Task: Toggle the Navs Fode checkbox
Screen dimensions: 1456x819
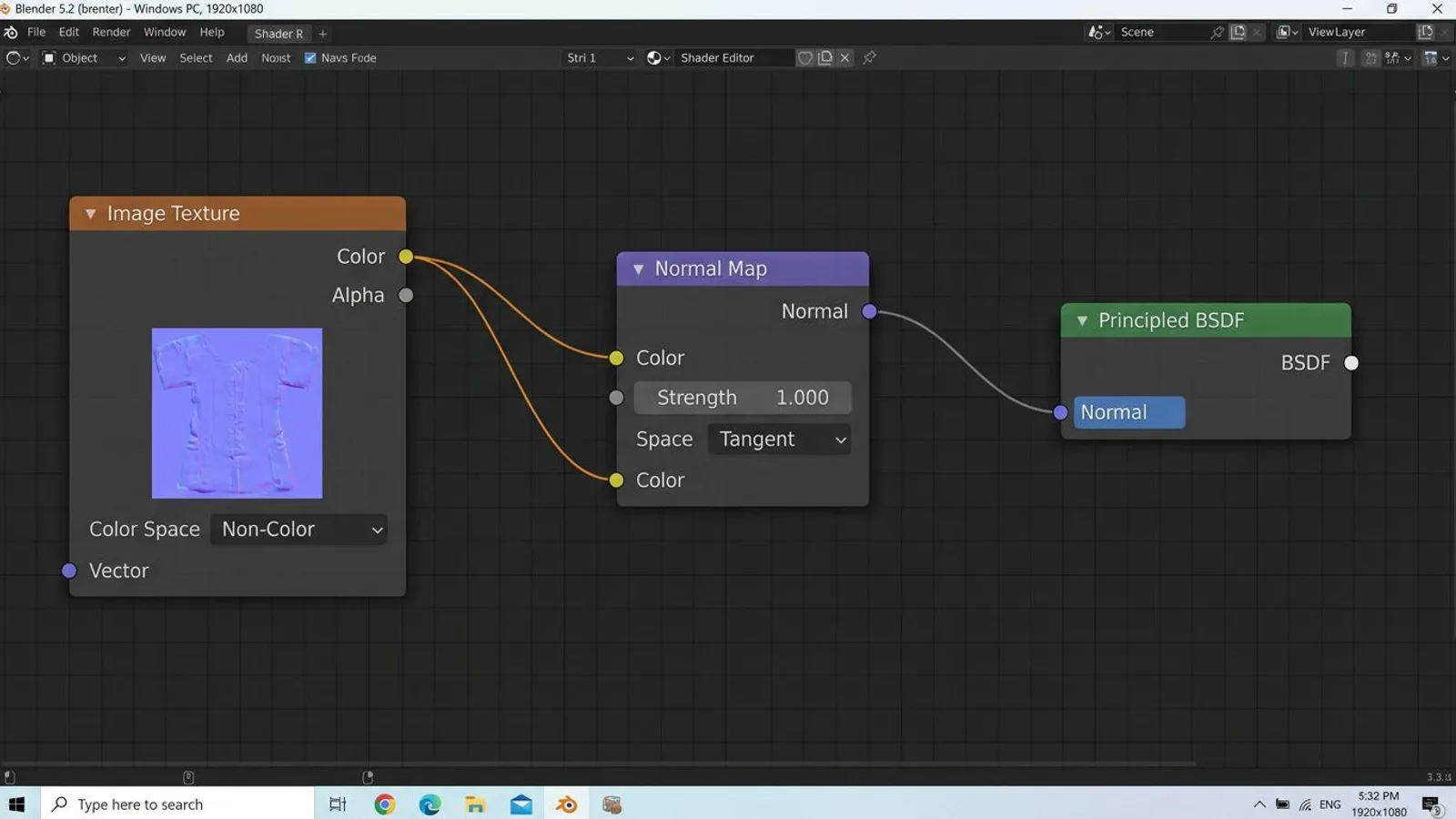Action: click(x=310, y=57)
